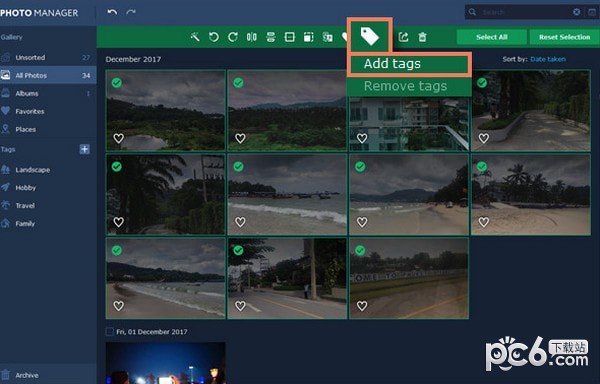
Task: Uncheck the curving driveway photo checkmark
Action: [x=482, y=83]
